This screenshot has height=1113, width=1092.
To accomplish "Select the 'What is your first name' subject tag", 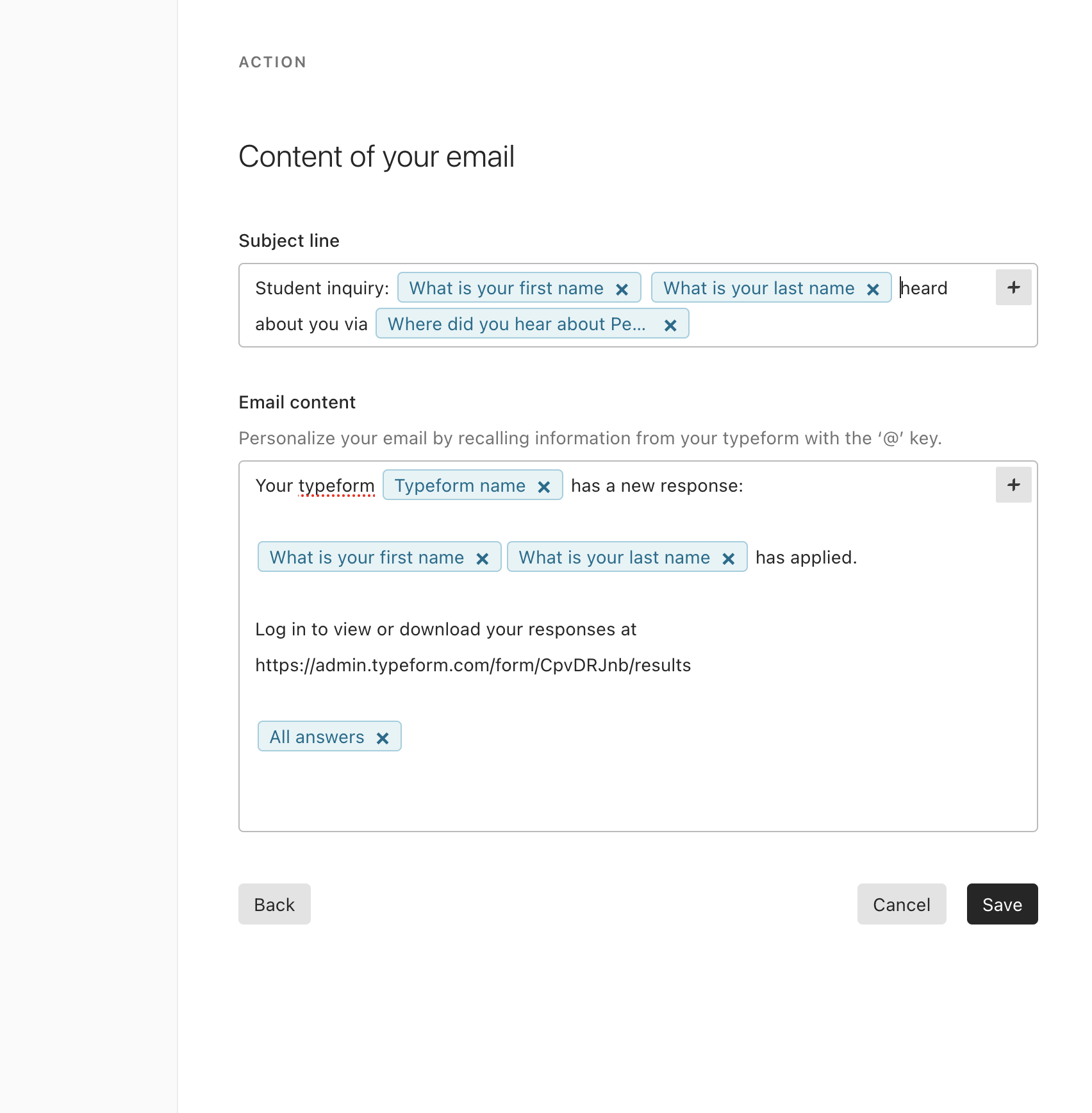I will [506, 288].
